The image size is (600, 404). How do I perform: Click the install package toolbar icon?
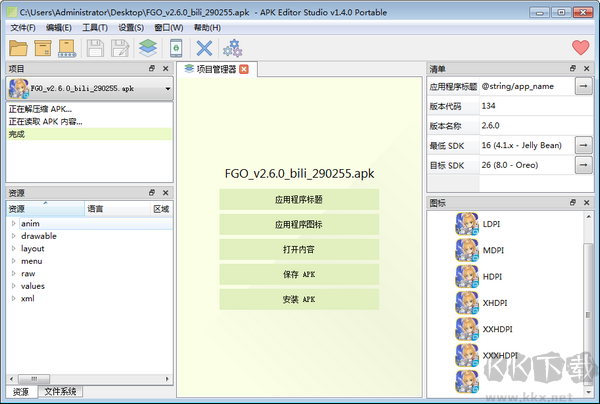[67, 48]
